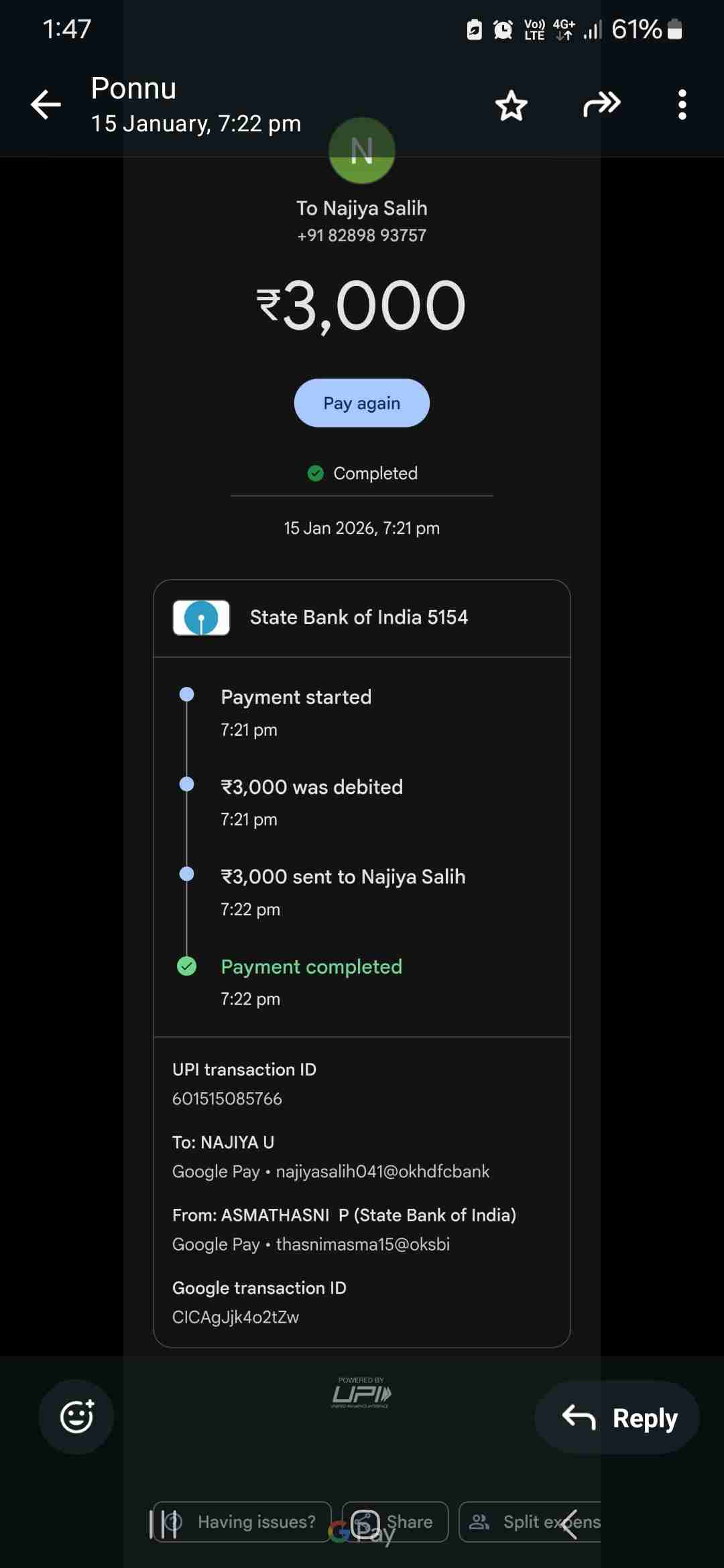Screen dimensions: 724x1568
Task: Tap the Powered by UPI logo
Action: pyautogui.click(x=361, y=1394)
